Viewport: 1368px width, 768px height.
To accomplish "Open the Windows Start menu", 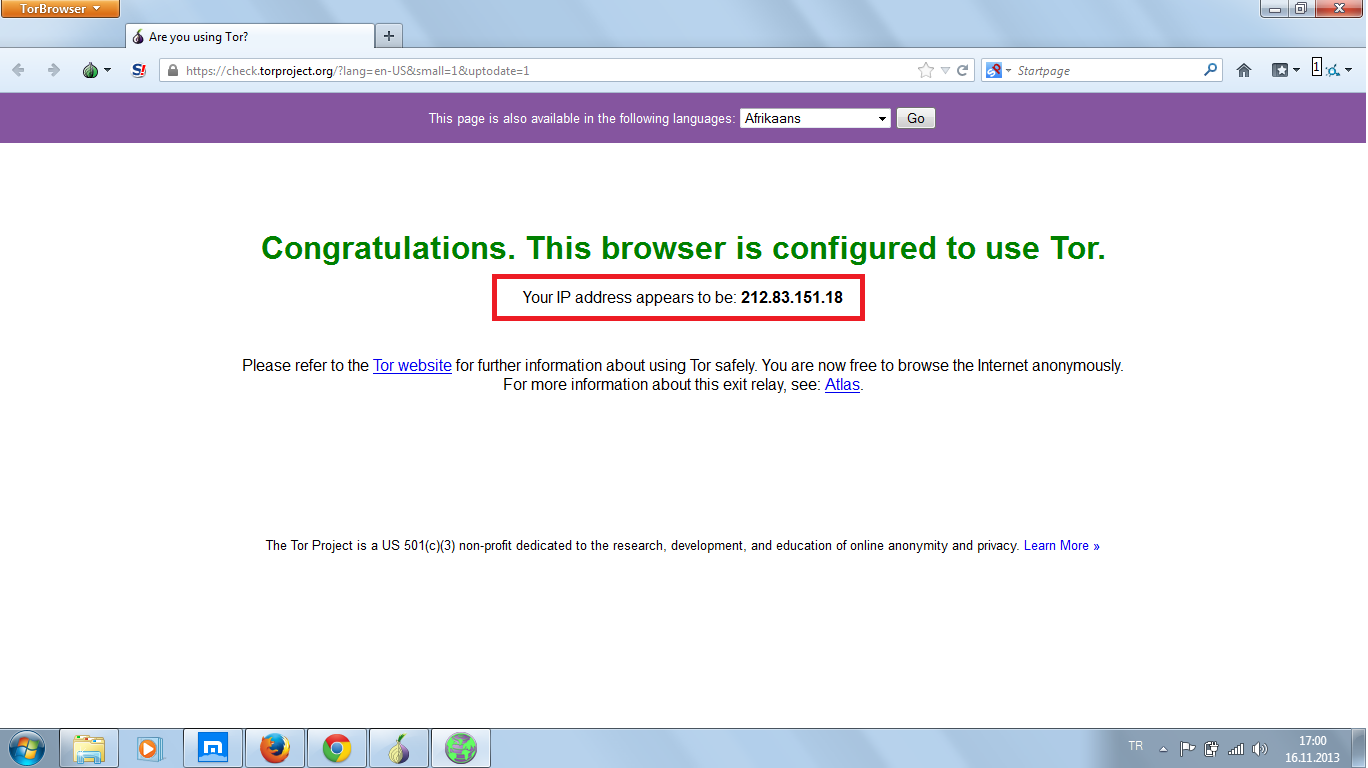I will coord(26,748).
